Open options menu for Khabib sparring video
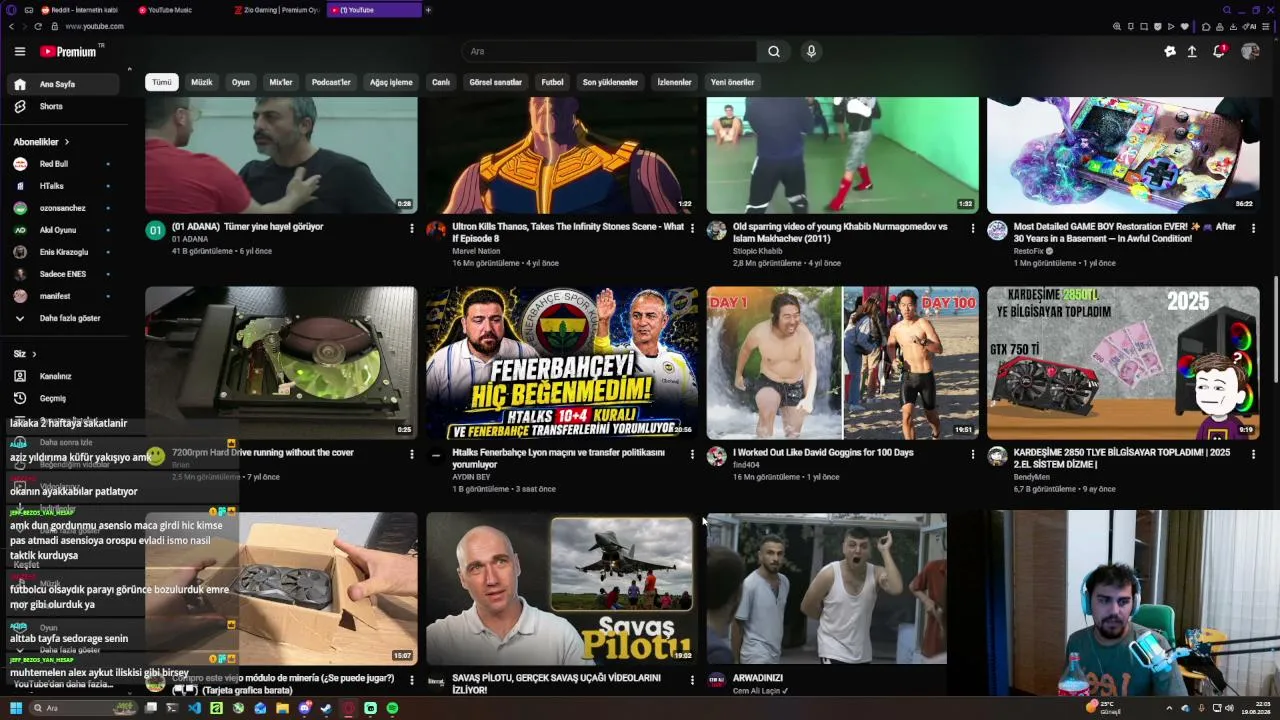This screenshot has width=1280, height=720. pos(972,229)
